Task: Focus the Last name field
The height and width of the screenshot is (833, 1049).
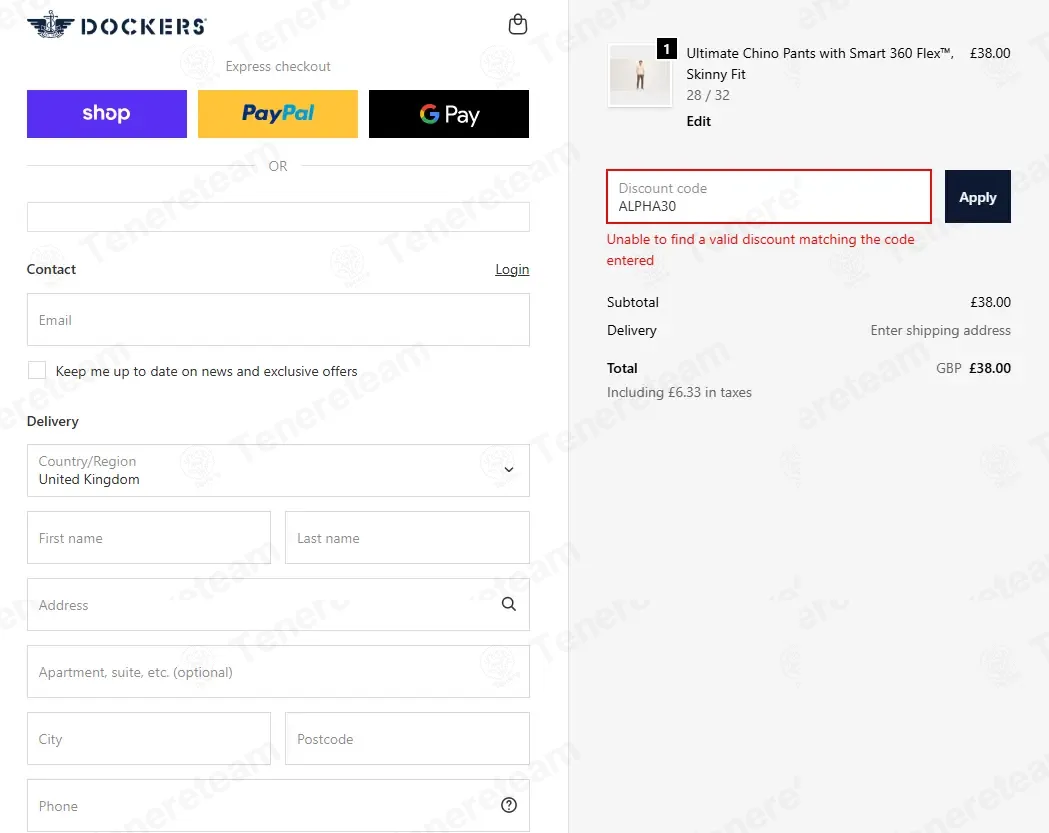Action: 407,538
